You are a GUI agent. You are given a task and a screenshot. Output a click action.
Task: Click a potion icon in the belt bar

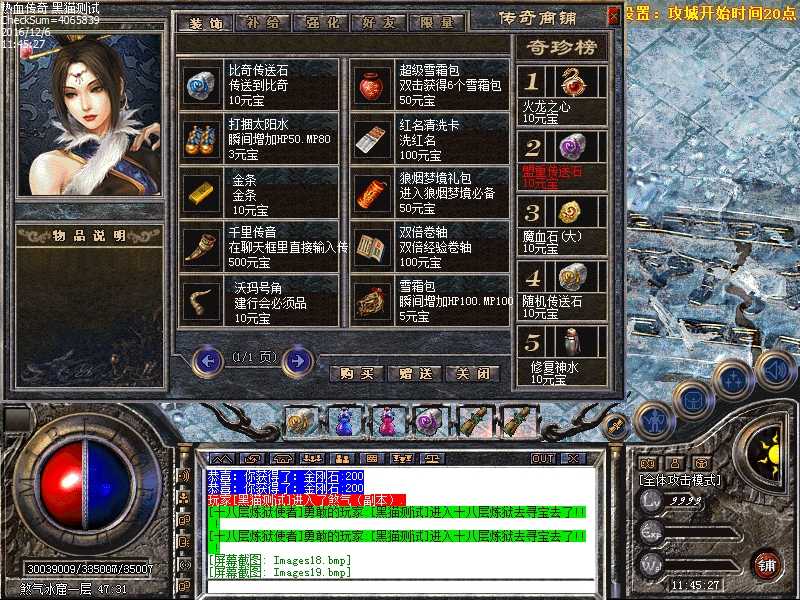tap(344, 424)
